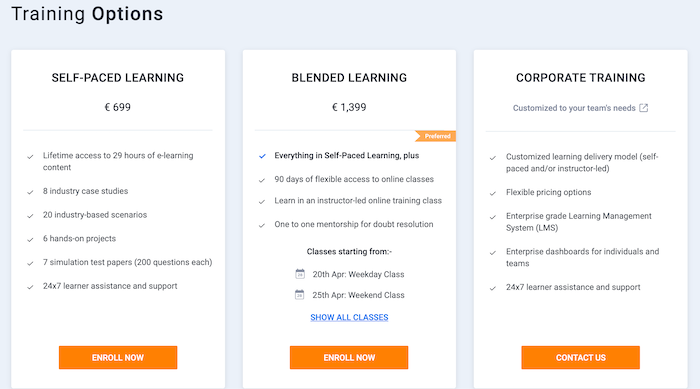The height and width of the screenshot is (389, 700).
Task: Click the blue checkmark beside Everything in Self-Paced Learning
Action: coord(262,156)
